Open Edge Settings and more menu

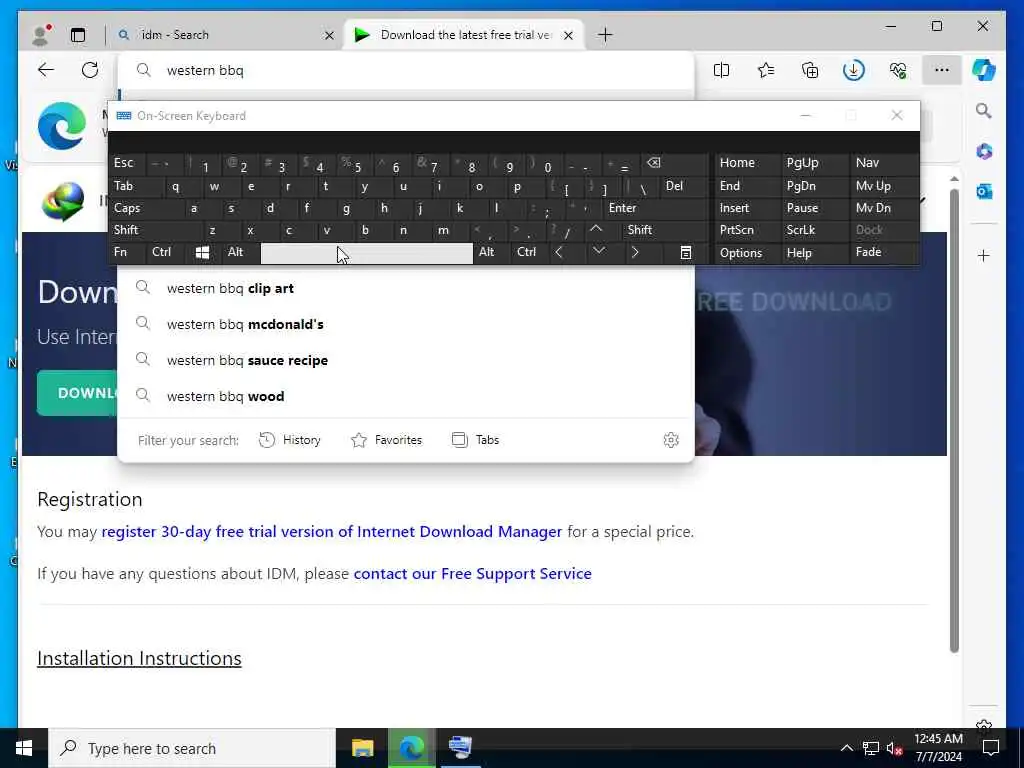[942, 70]
